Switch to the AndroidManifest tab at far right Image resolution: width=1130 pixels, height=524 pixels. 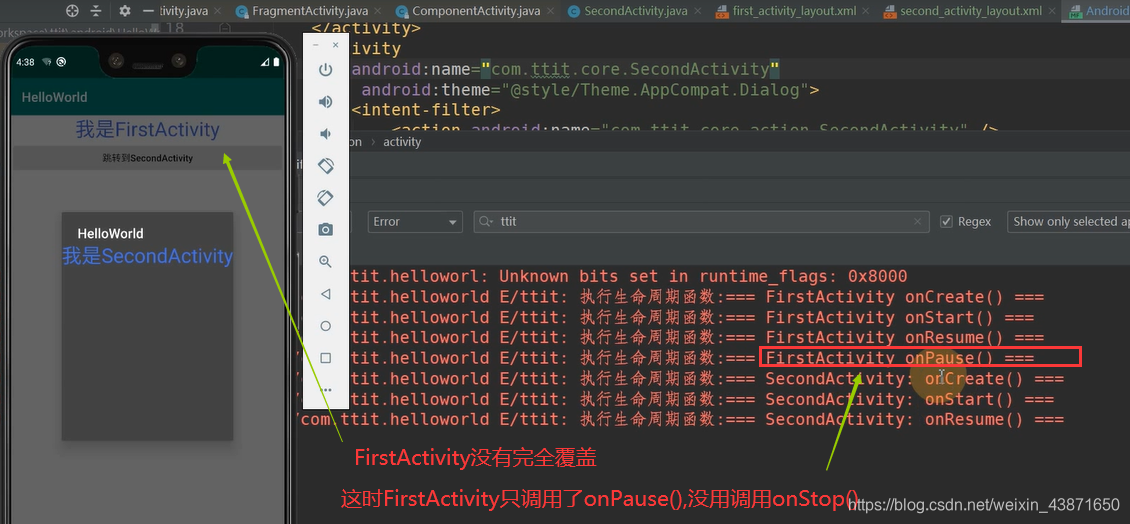point(1098,12)
